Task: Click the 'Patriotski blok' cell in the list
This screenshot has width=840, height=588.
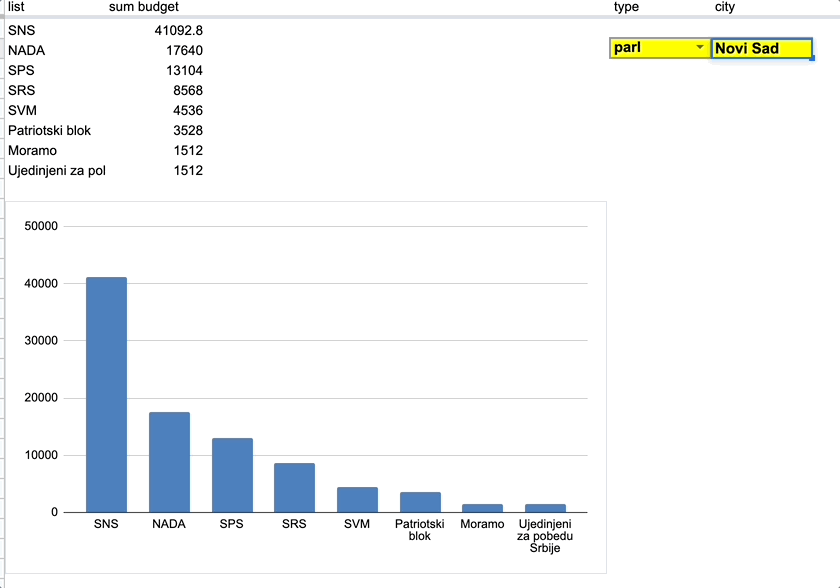Action: coord(49,131)
